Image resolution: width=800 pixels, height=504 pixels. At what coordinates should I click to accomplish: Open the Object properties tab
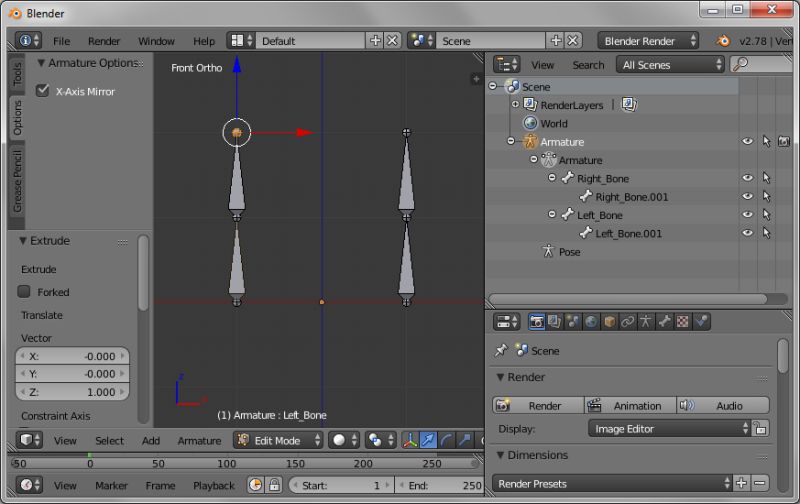click(609, 321)
